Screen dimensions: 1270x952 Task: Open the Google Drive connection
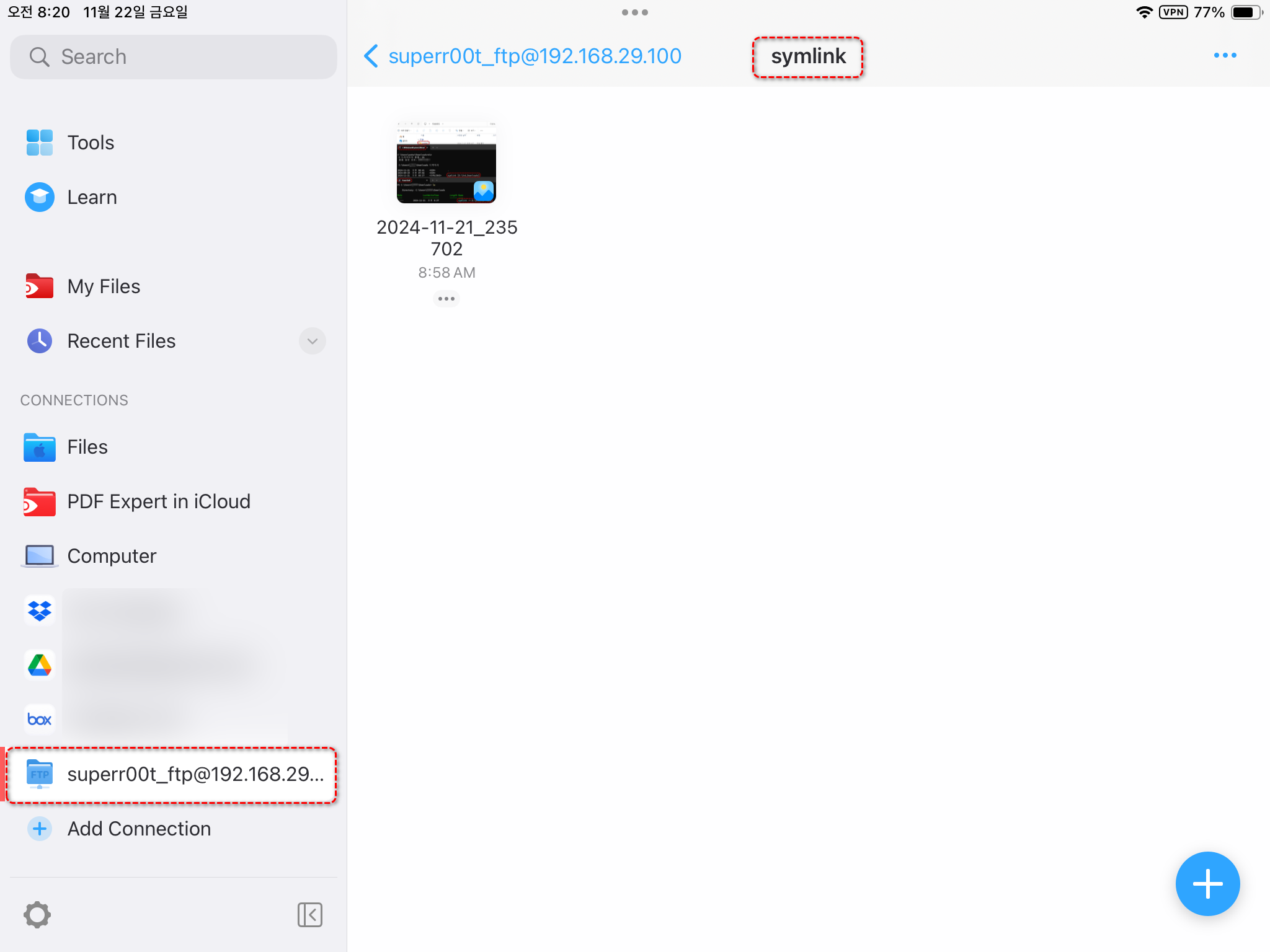(x=40, y=665)
